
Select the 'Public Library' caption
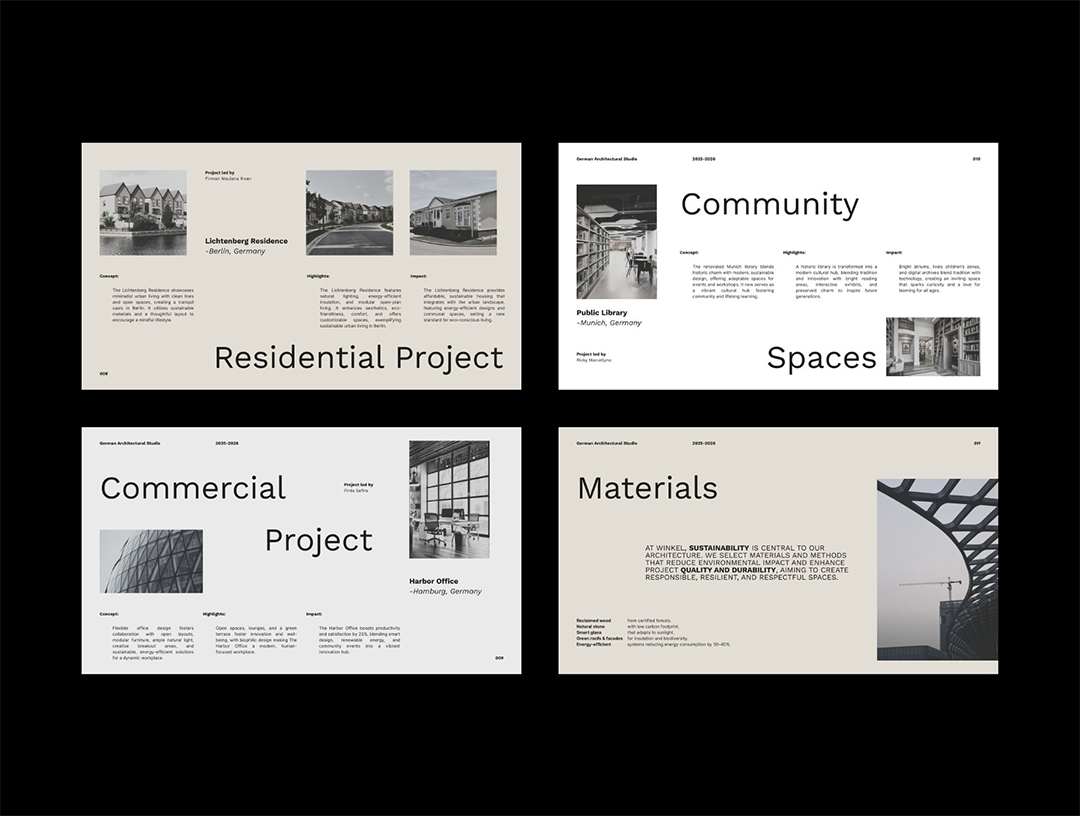pos(602,313)
